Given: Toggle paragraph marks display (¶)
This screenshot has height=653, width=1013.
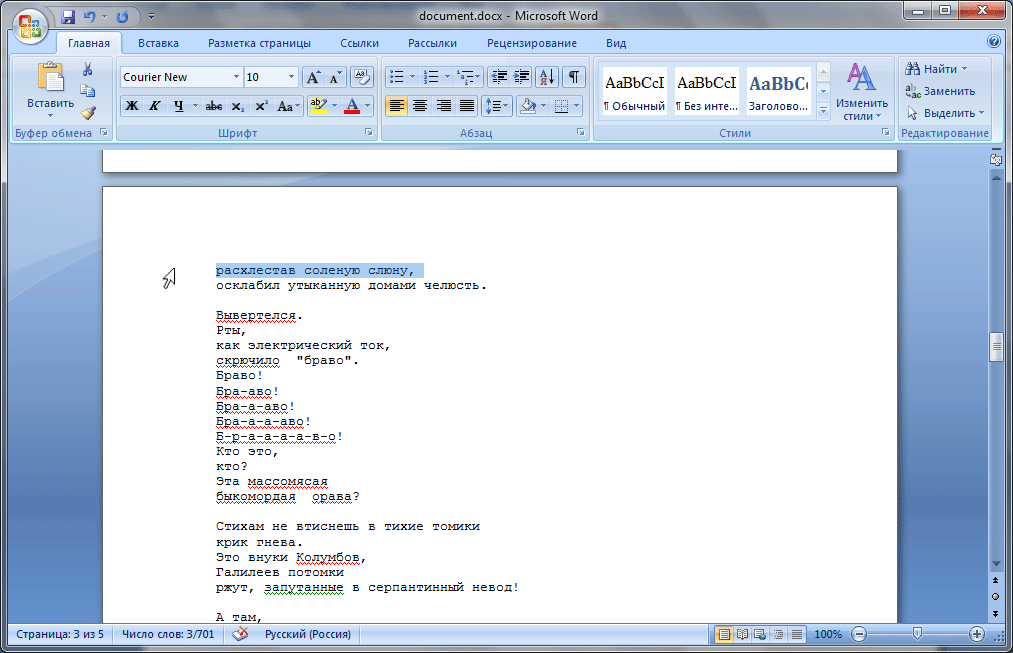Looking at the screenshot, I should coord(574,77).
